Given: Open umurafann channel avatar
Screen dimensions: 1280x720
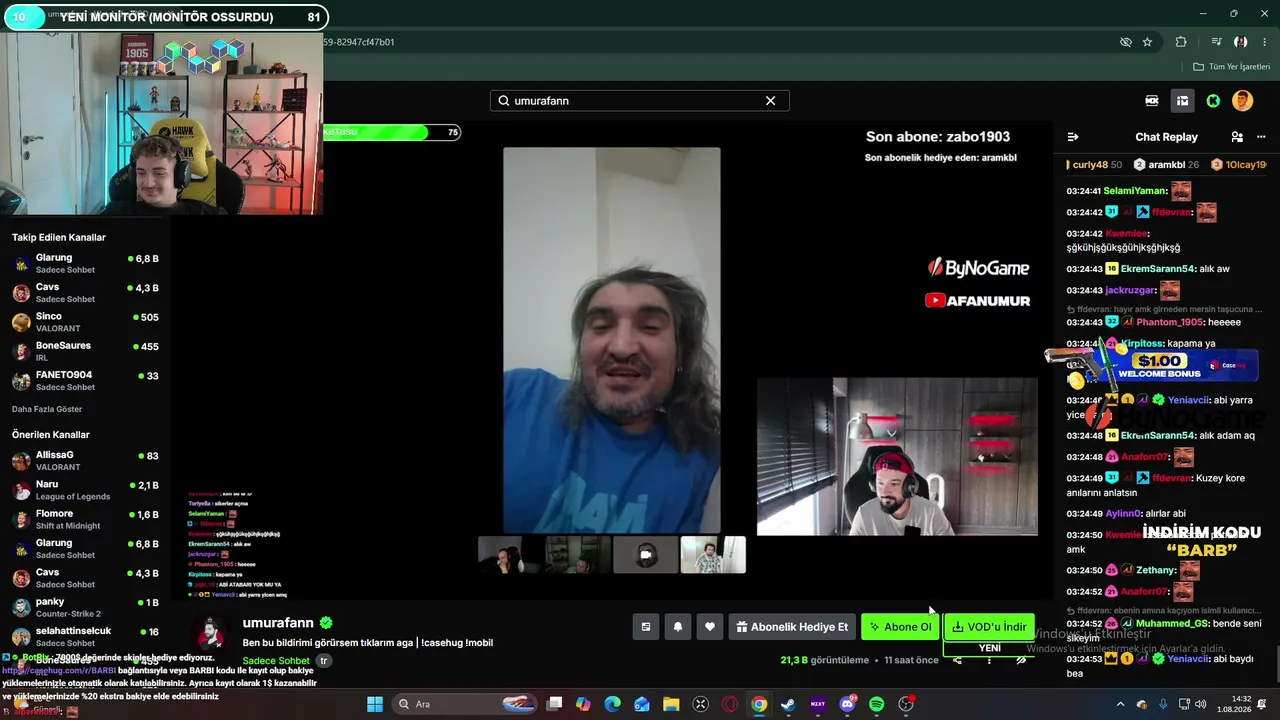Looking at the screenshot, I should click(210, 635).
